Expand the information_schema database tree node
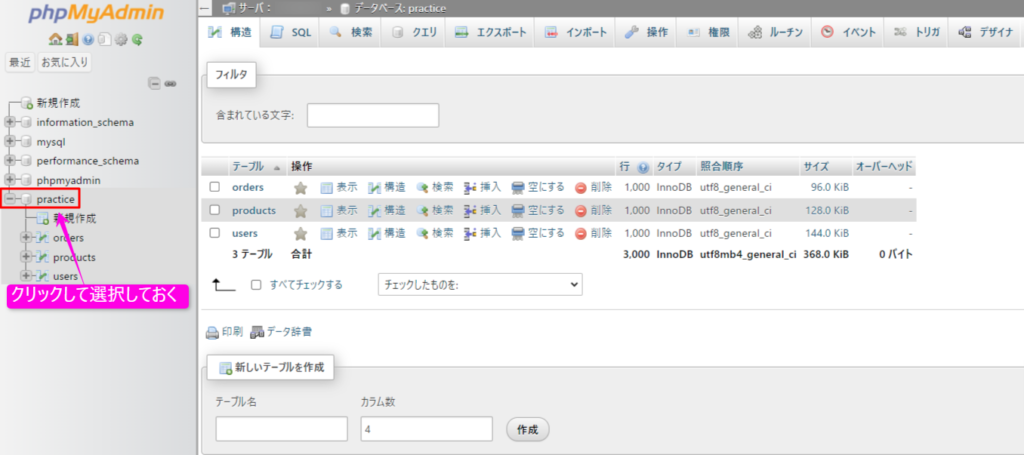 point(10,122)
